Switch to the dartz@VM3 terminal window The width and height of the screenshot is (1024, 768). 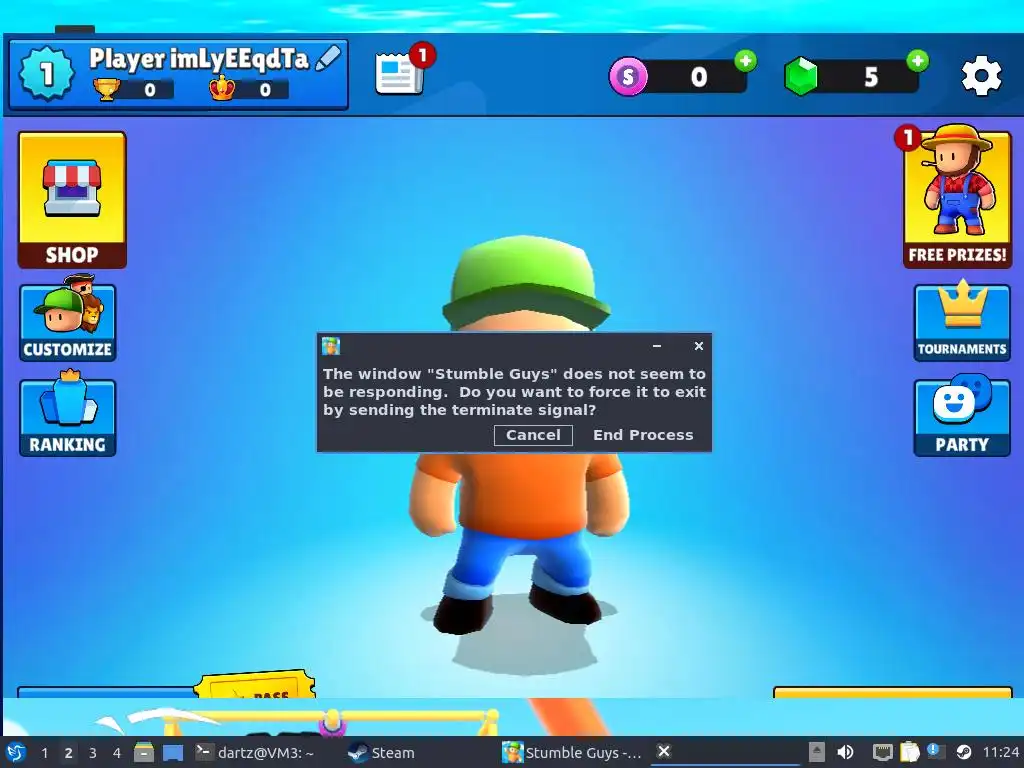[x=255, y=752]
